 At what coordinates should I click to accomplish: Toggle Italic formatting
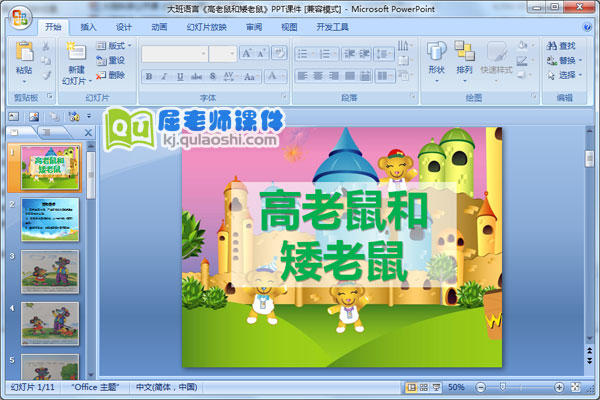click(163, 76)
